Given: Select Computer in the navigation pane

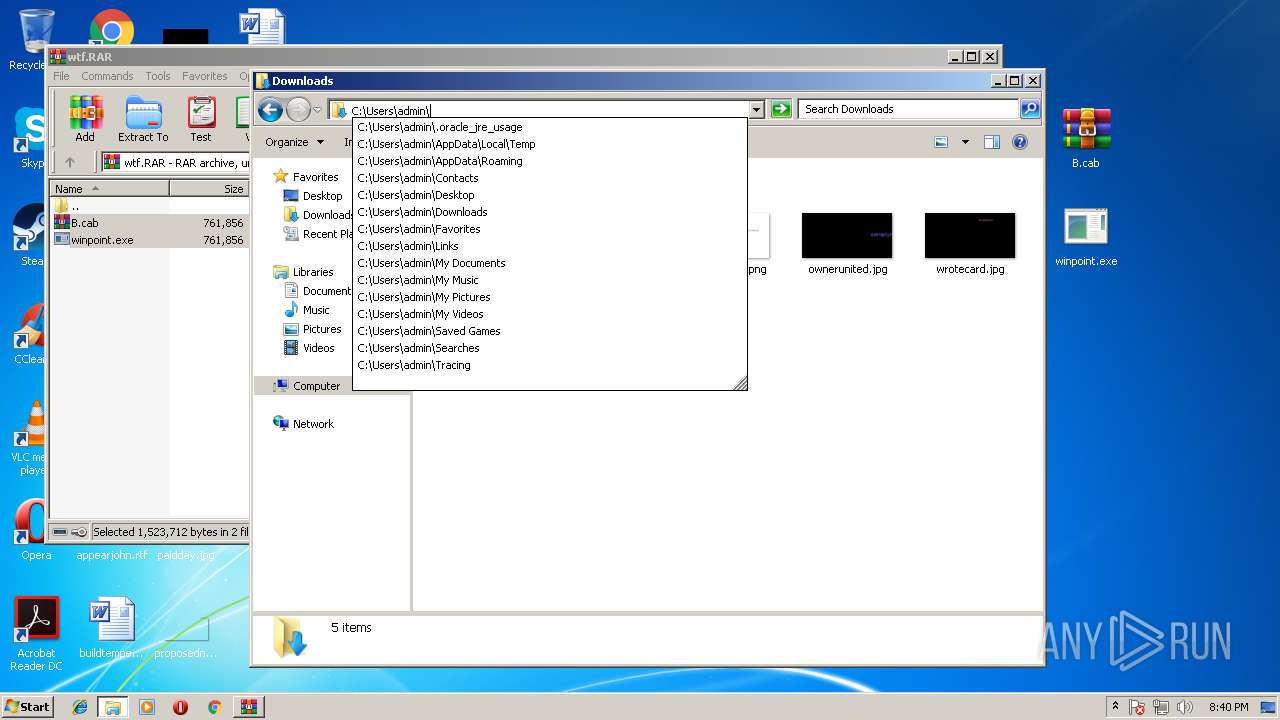Looking at the screenshot, I should pos(307,386).
